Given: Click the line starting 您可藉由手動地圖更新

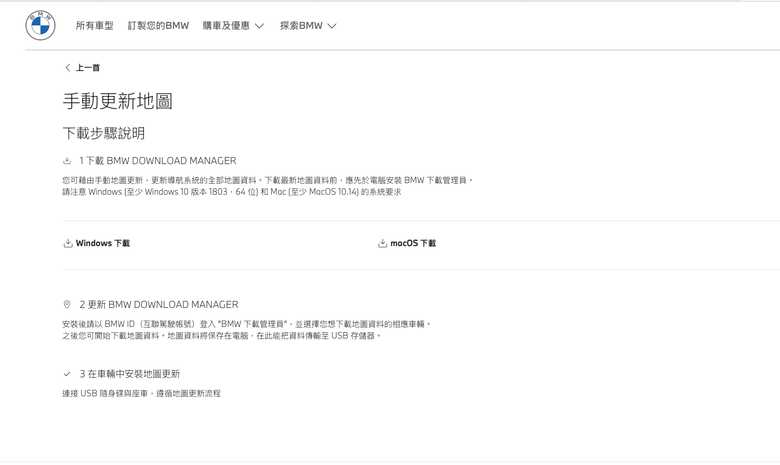Looking at the screenshot, I should click(268, 180).
